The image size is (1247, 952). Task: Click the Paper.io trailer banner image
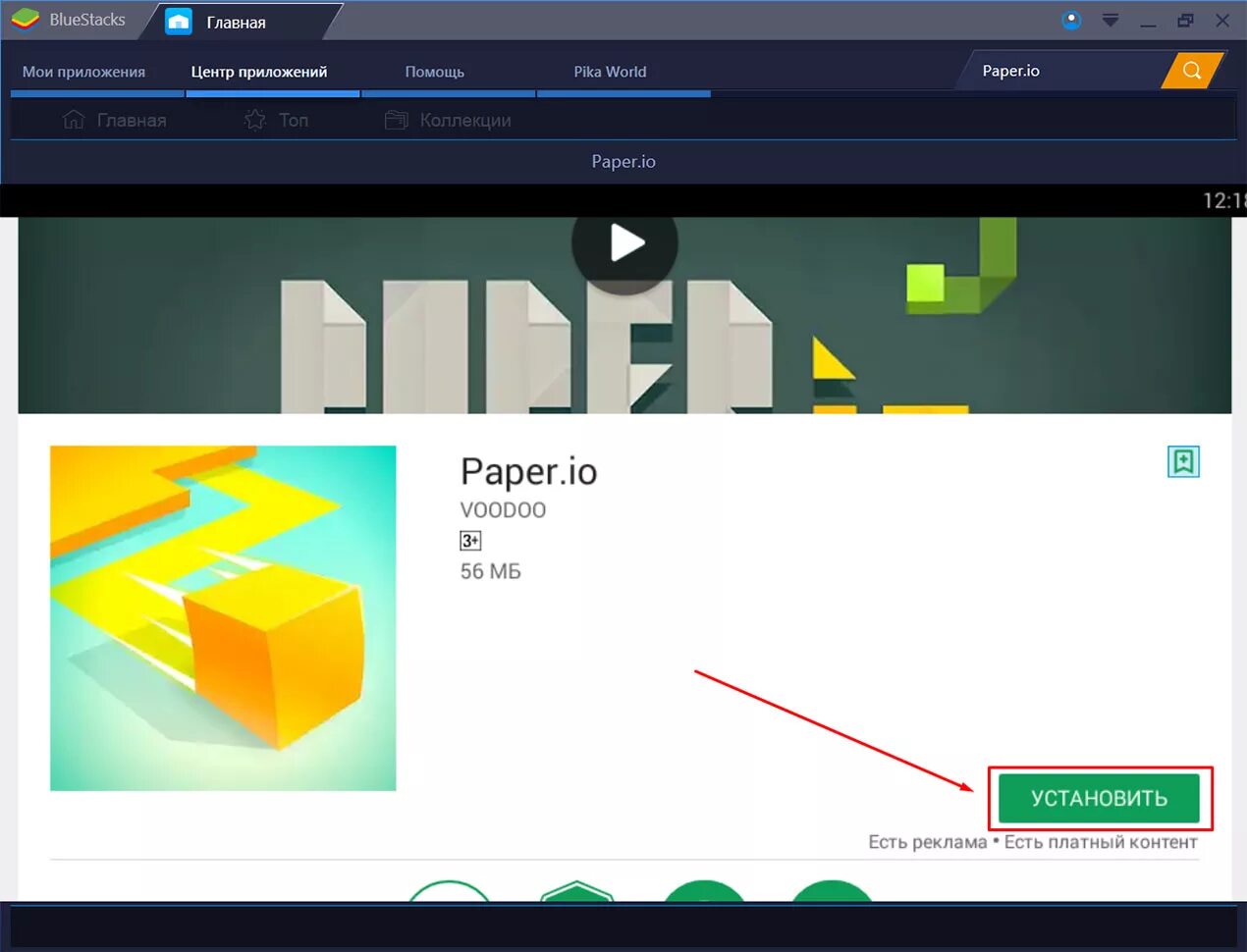click(624, 315)
